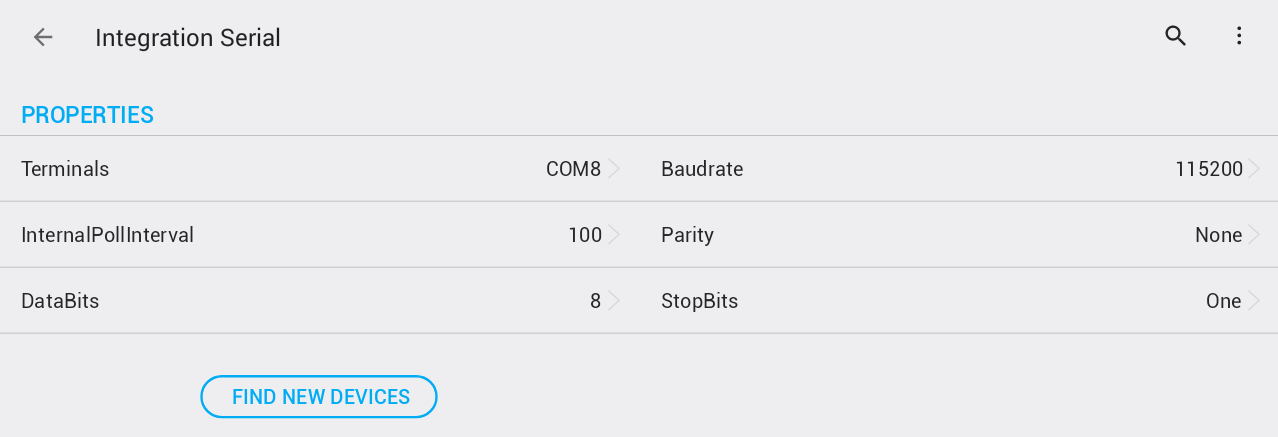Image resolution: width=1278 pixels, height=437 pixels.
Task: Go back using the left arrow icon
Action: click(x=42, y=38)
